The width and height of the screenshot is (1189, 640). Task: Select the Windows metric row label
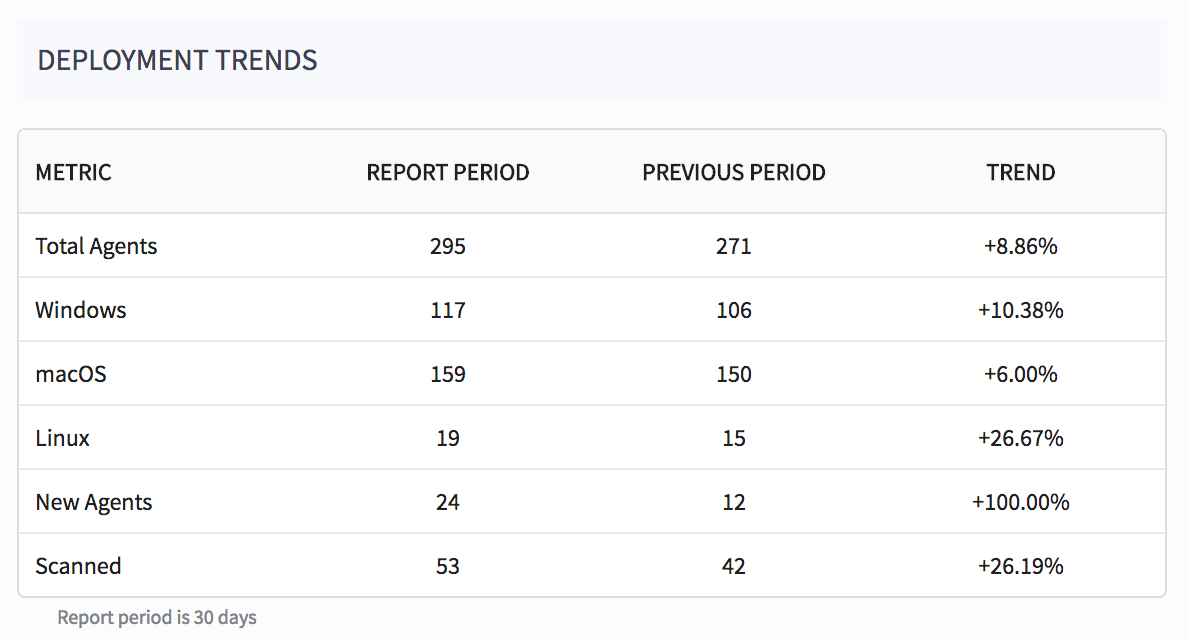(80, 310)
